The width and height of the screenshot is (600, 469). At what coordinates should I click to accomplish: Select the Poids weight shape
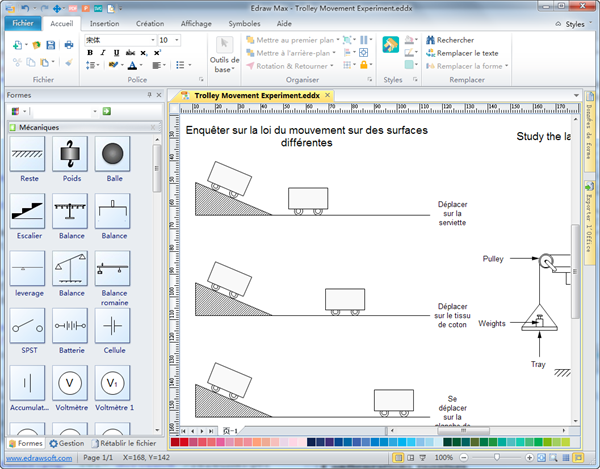click(x=72, y=153)
